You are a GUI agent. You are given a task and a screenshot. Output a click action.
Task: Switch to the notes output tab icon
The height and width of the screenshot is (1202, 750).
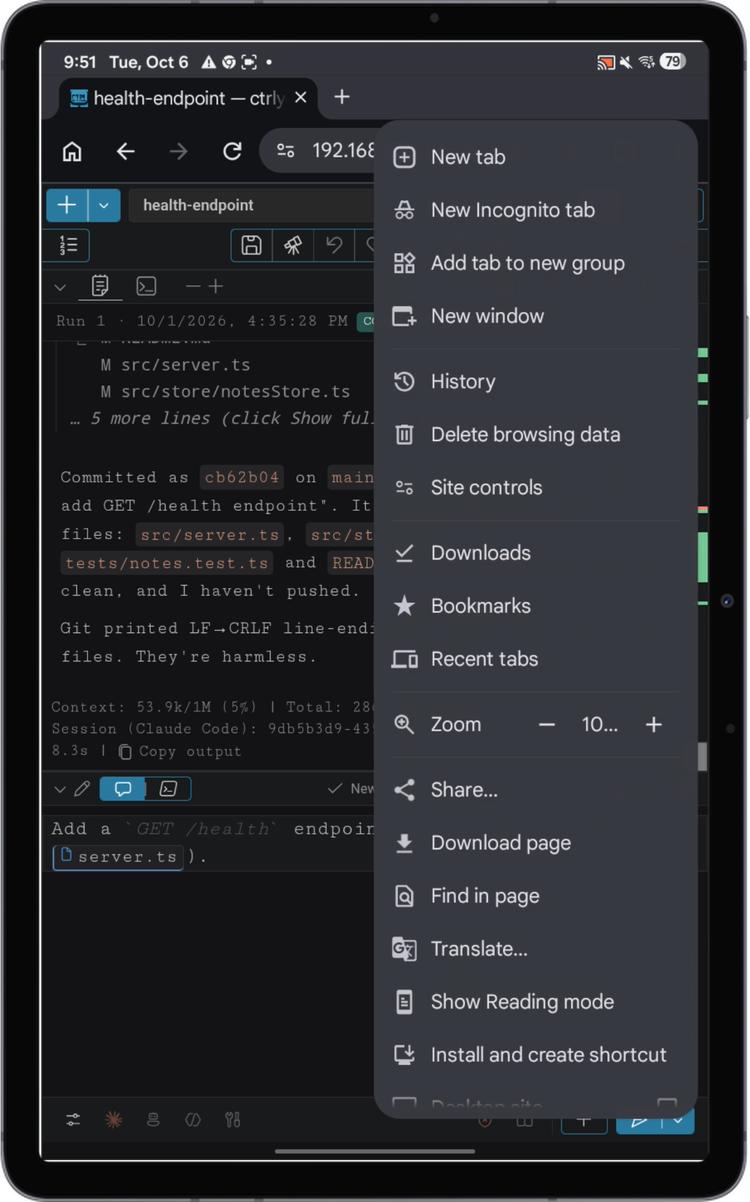(100, 287)
